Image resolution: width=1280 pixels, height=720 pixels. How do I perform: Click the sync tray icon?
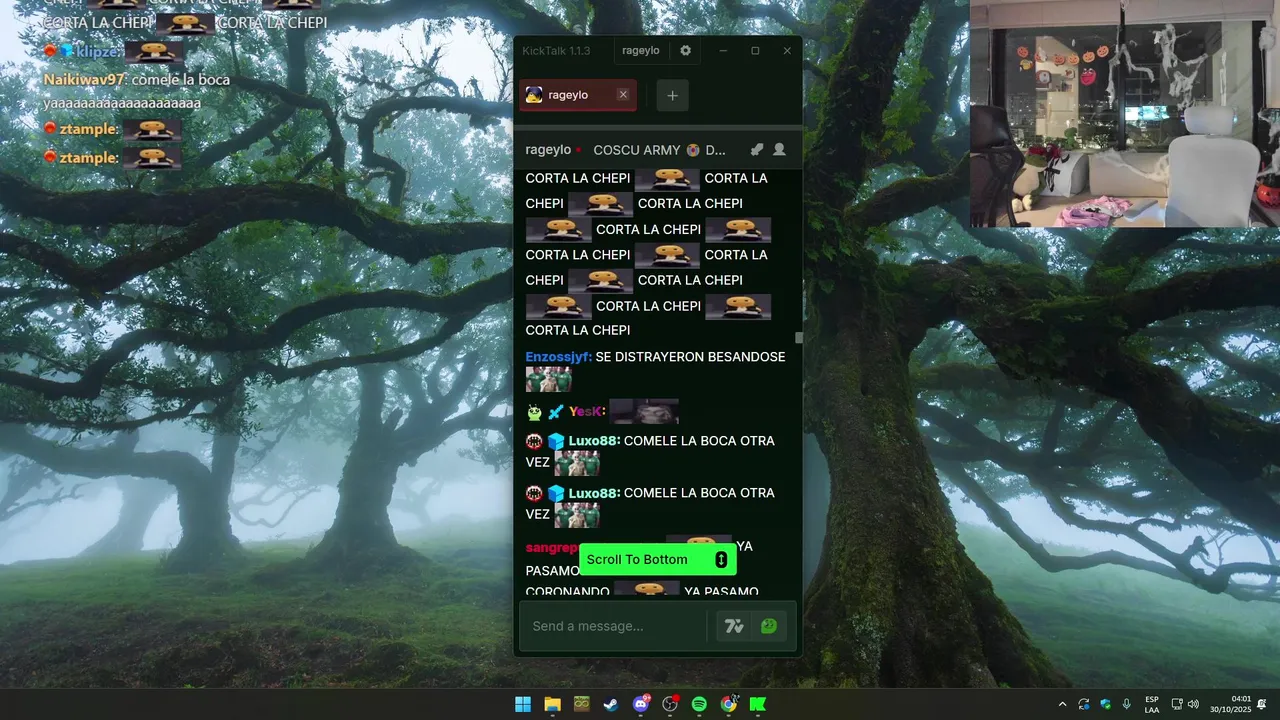coord(1084,704)
